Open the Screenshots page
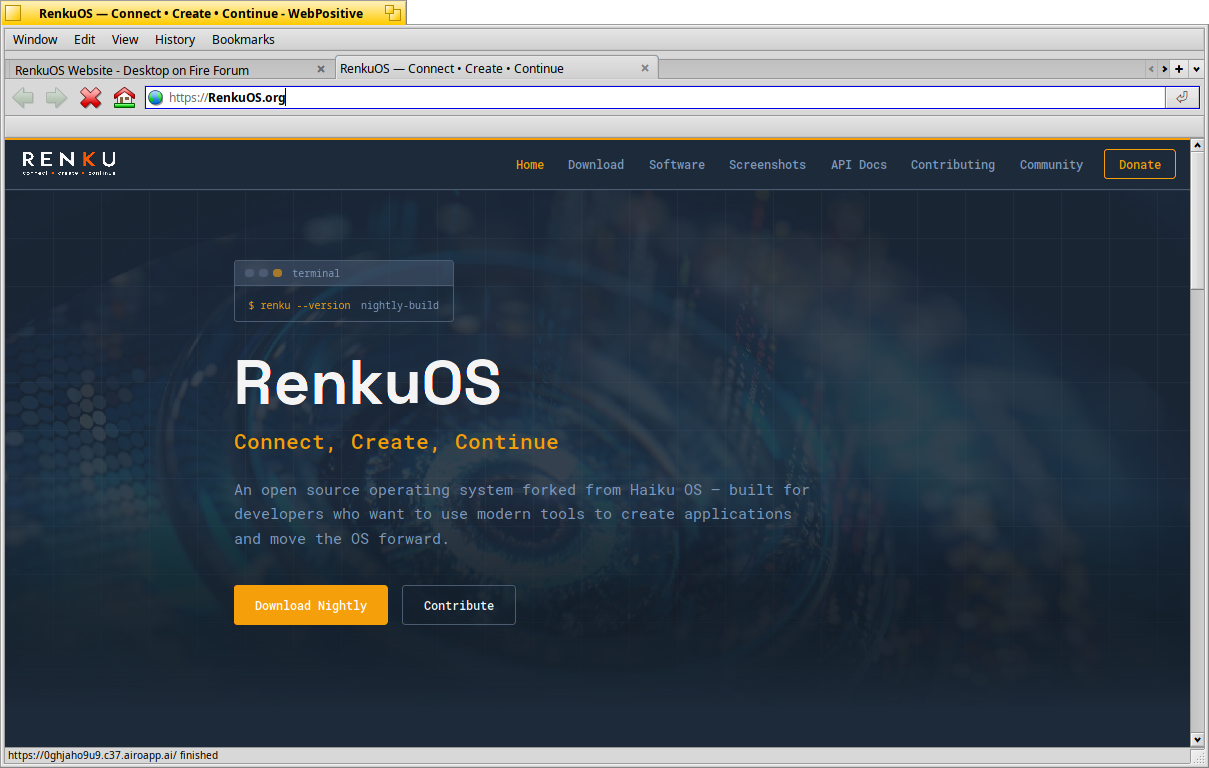The image size is (1209, 768). (x=767, y=165)
